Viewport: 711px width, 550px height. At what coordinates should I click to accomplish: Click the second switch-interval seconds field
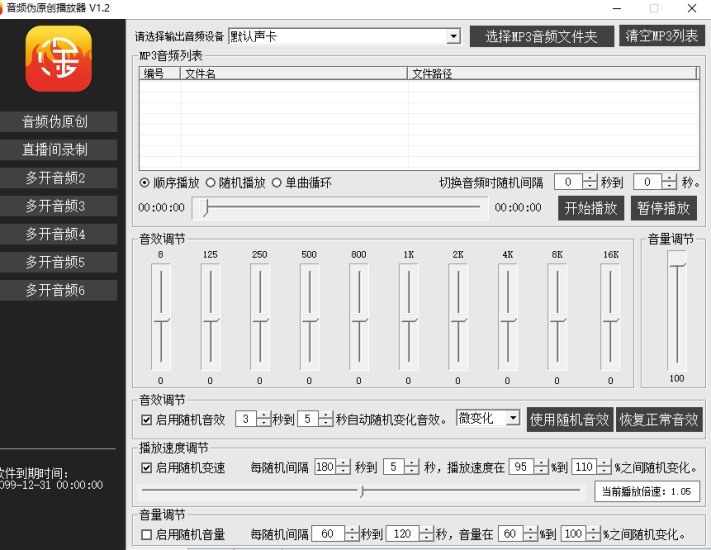pos(648,182)
